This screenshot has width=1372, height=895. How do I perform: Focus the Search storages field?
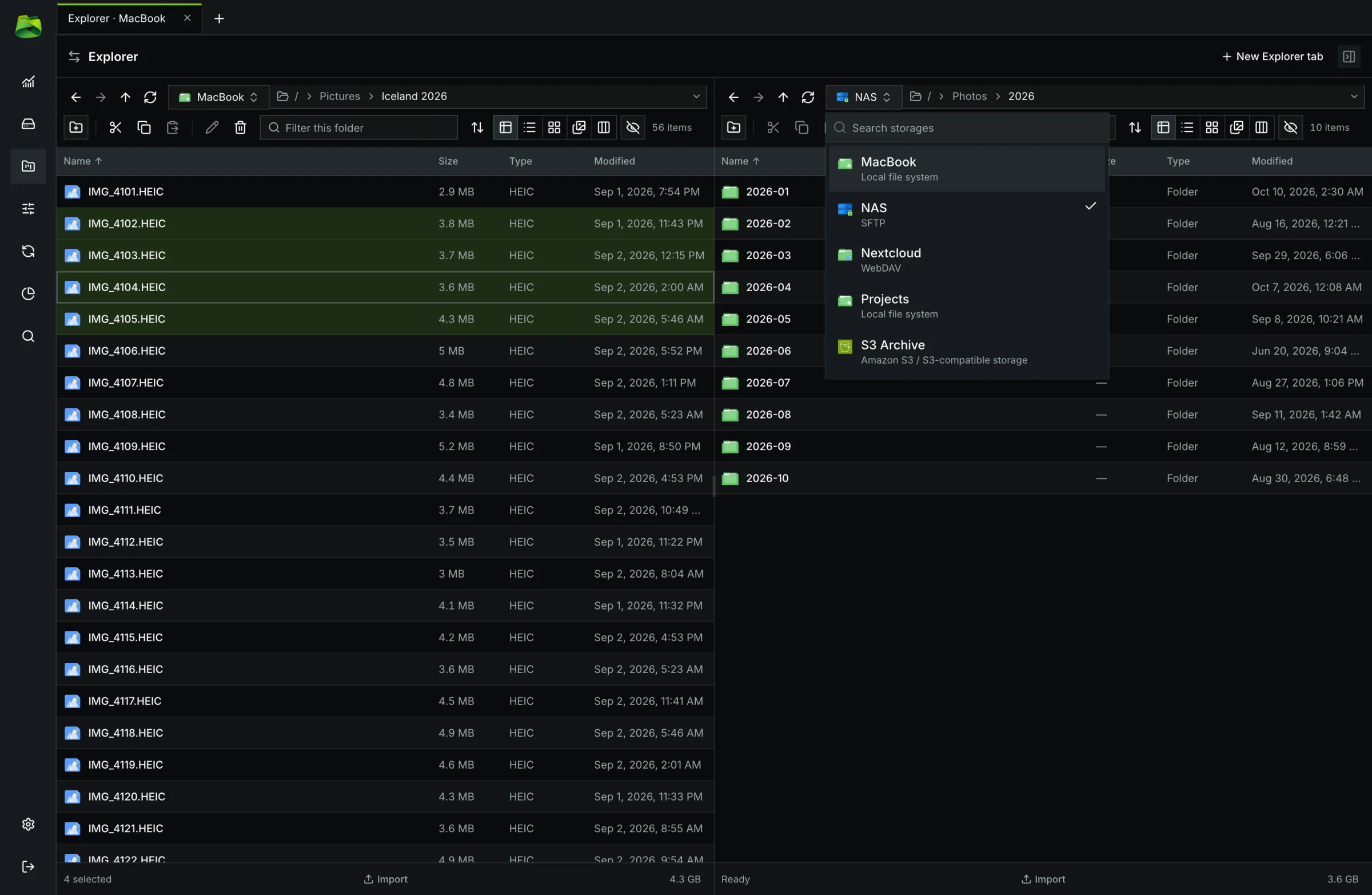tap(967, 128)
